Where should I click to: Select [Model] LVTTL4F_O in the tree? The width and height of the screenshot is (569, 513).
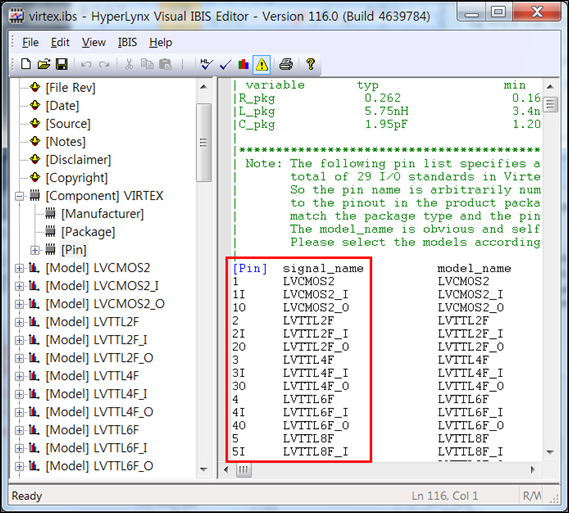point(99,412)
